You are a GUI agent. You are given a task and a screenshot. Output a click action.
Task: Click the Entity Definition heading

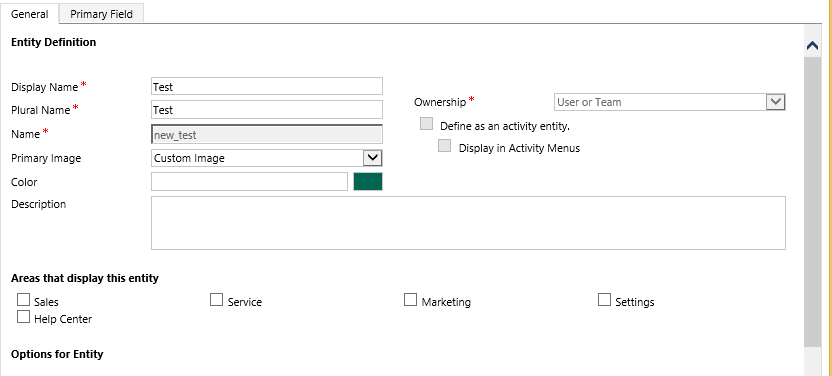(54, 42)
